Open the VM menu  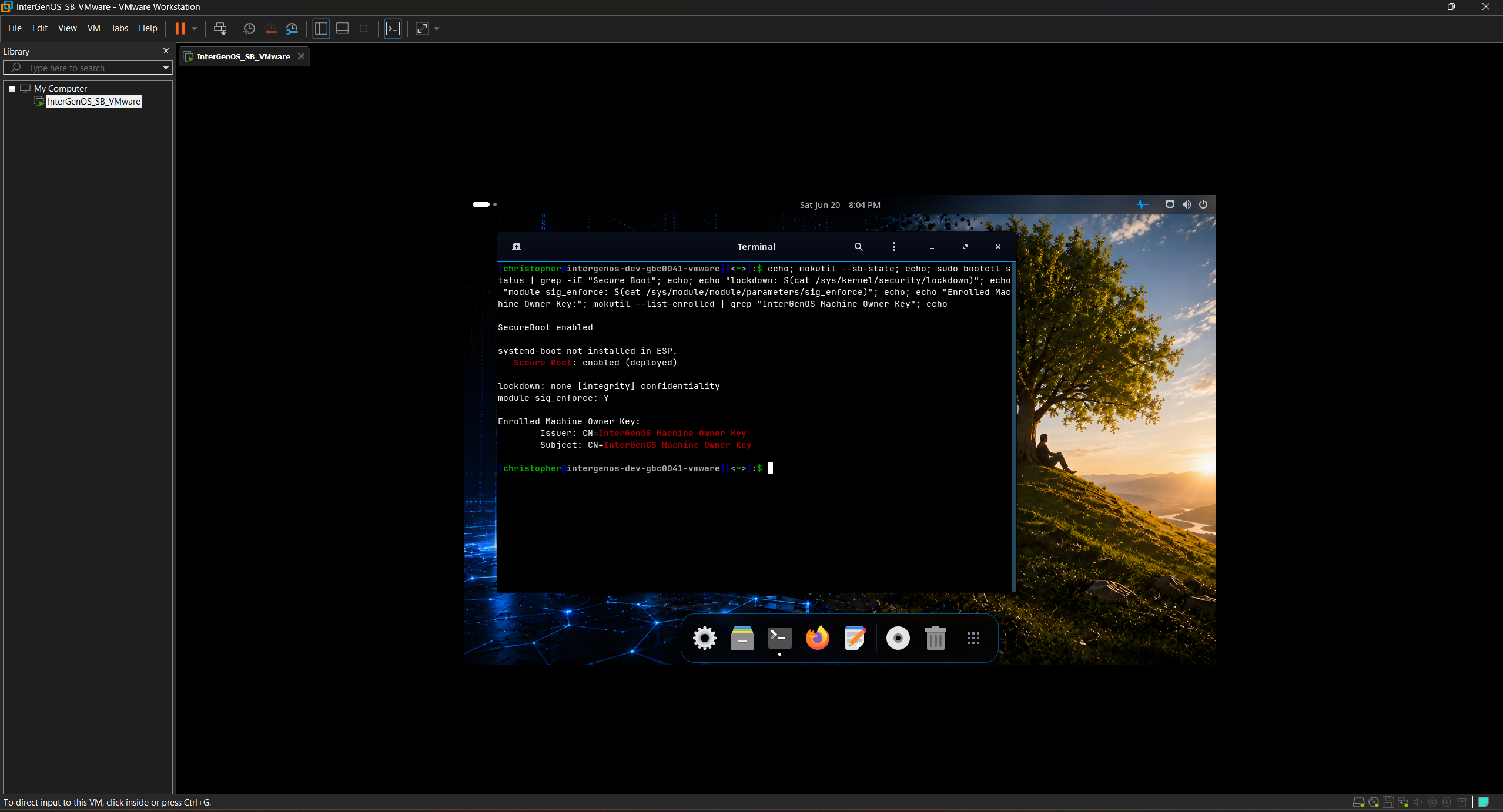coord(94,28)
